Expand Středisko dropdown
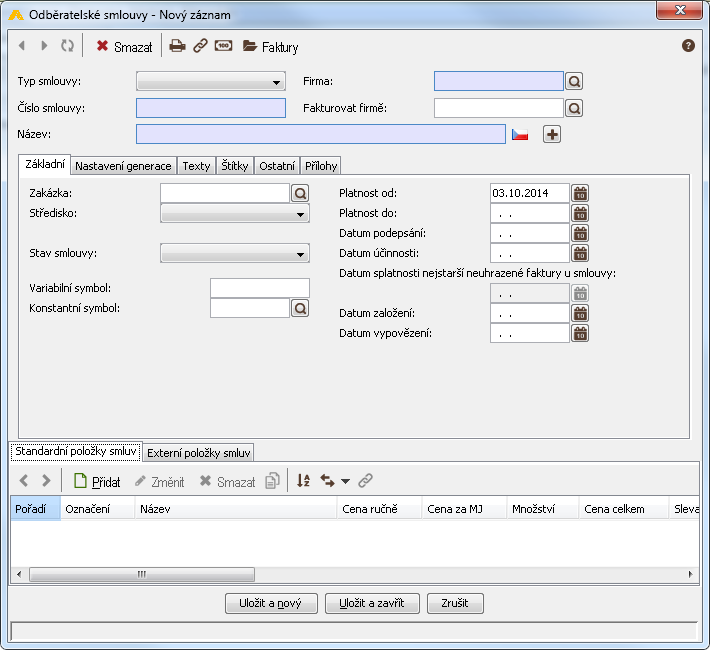 (x=235, y=213)
